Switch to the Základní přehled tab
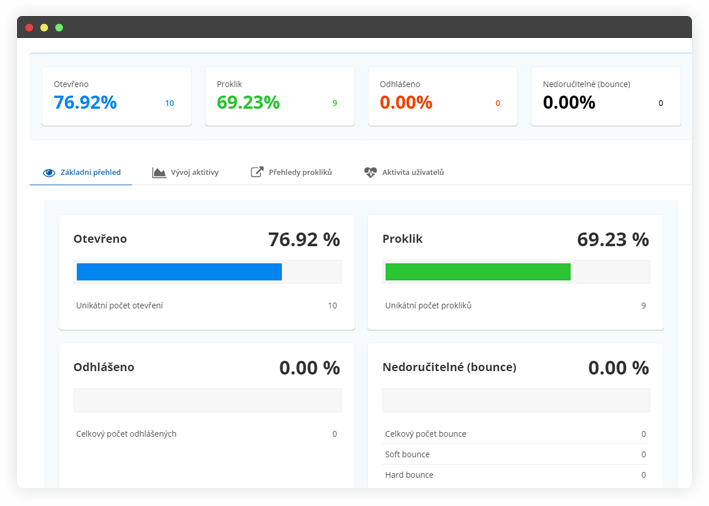The height and width of the screenshot is (506, 709). click(81, 172)
